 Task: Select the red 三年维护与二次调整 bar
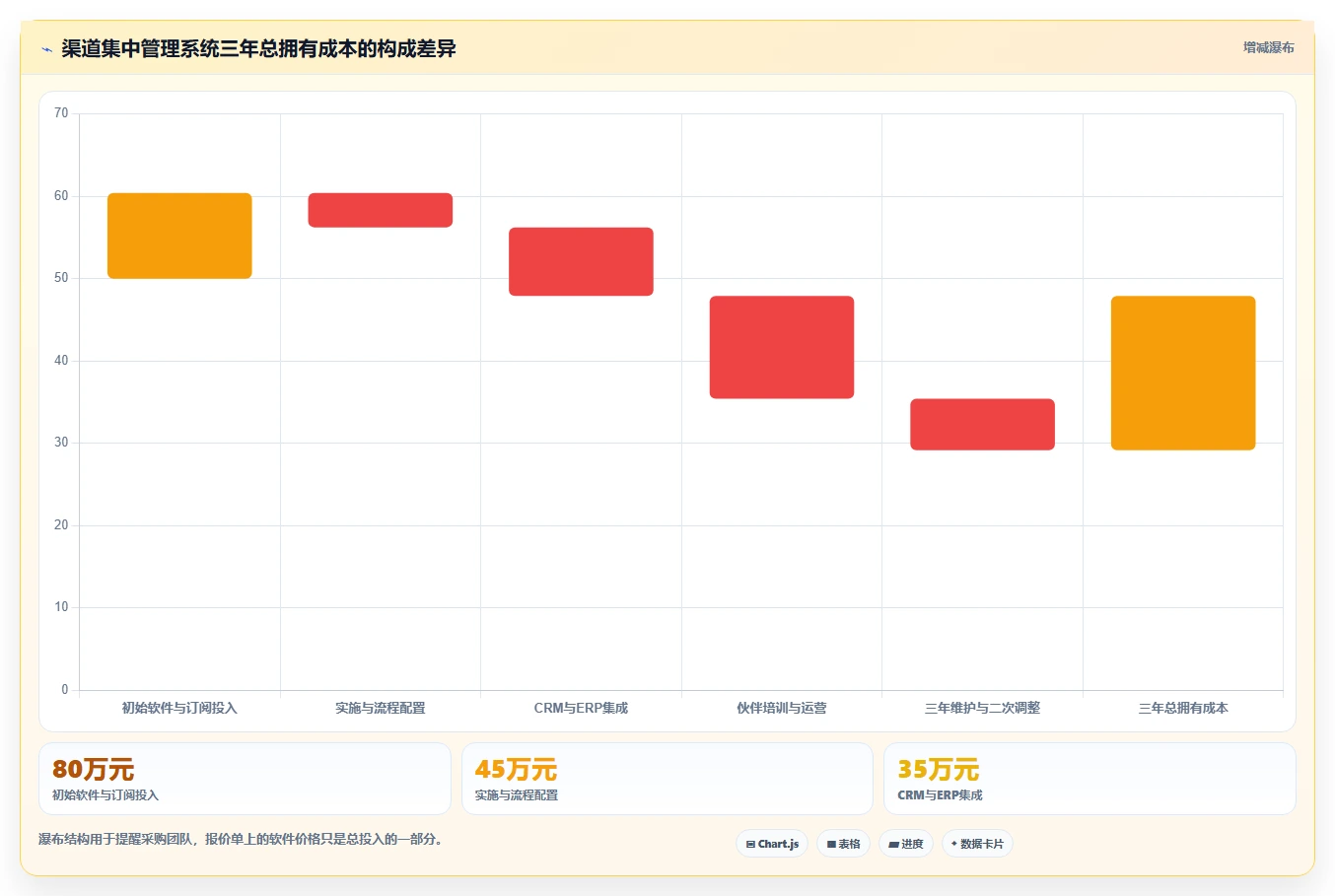[982, 424]
